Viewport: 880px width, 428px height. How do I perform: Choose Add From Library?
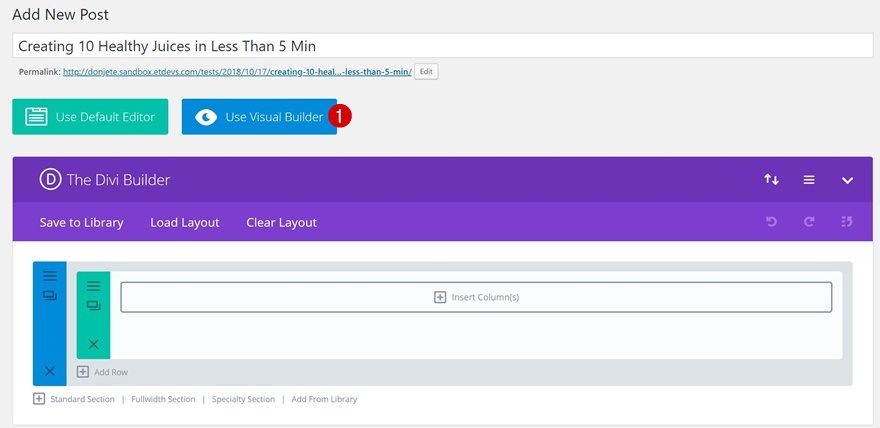pyautogui.click(x=324, y=399)
